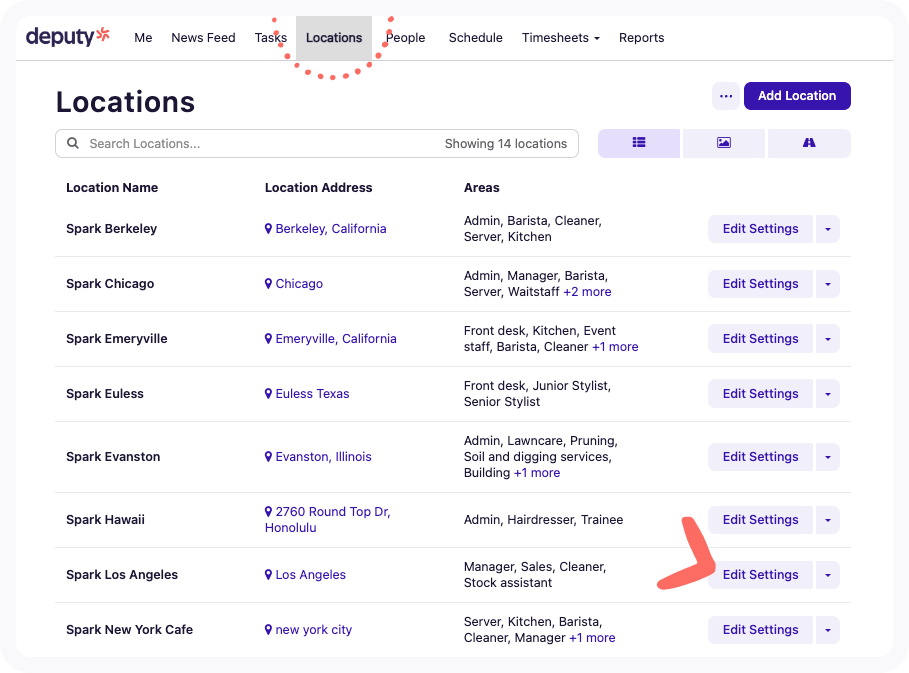
Task: Open the Emeryville, California address link
Action: click(x=336, y=339)
